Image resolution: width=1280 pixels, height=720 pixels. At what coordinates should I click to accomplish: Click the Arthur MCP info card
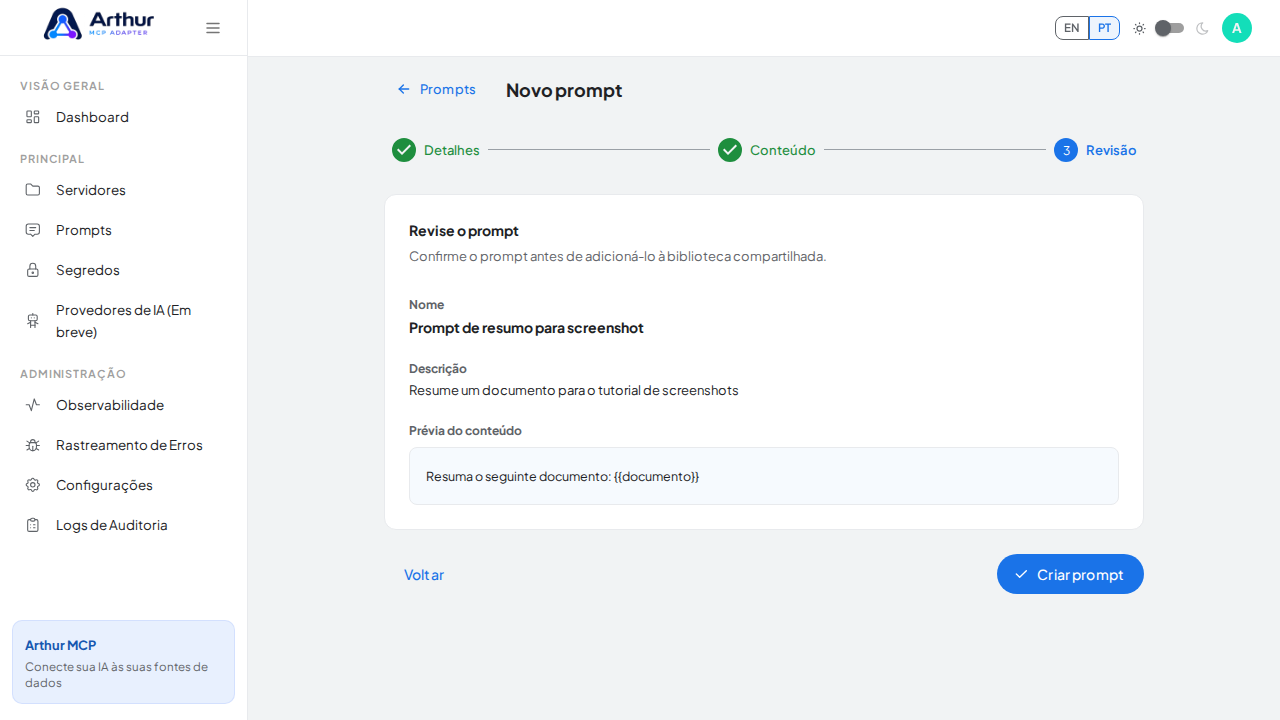[x=123, y=662]
